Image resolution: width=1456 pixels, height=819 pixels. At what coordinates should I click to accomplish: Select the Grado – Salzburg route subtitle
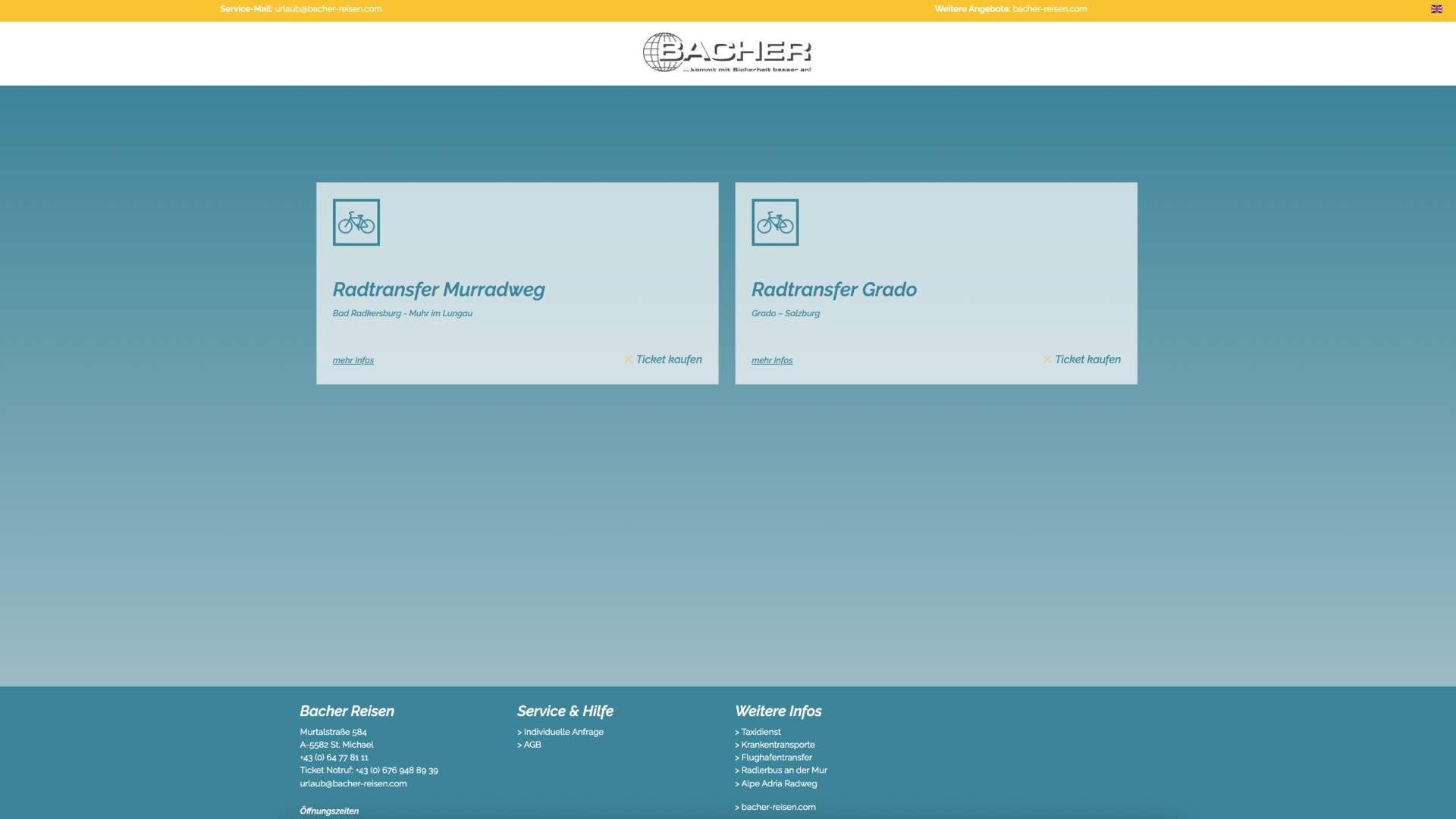coord(786,313)
